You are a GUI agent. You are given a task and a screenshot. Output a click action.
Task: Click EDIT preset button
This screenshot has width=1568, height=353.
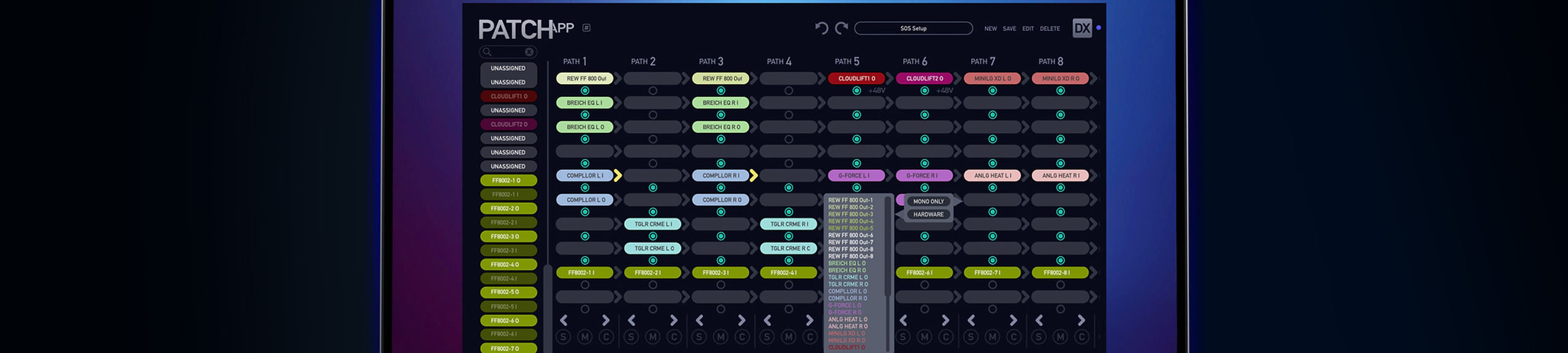(x=1028, y=28)
